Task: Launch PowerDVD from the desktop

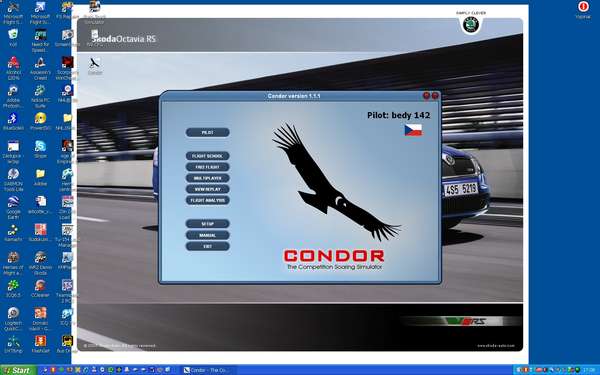Action: (x=40, y=121)
